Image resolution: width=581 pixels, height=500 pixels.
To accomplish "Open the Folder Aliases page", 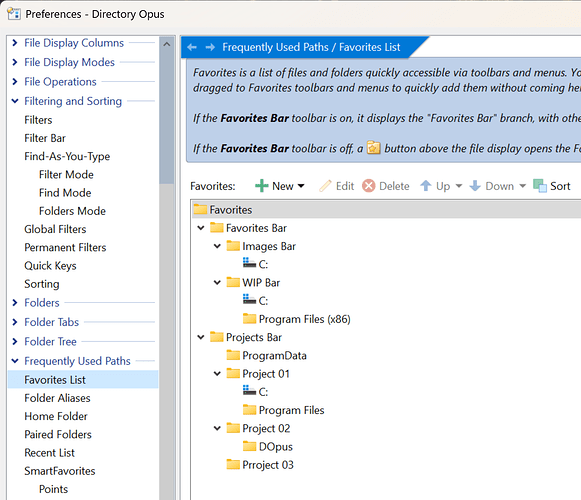I will click(57, 398).
